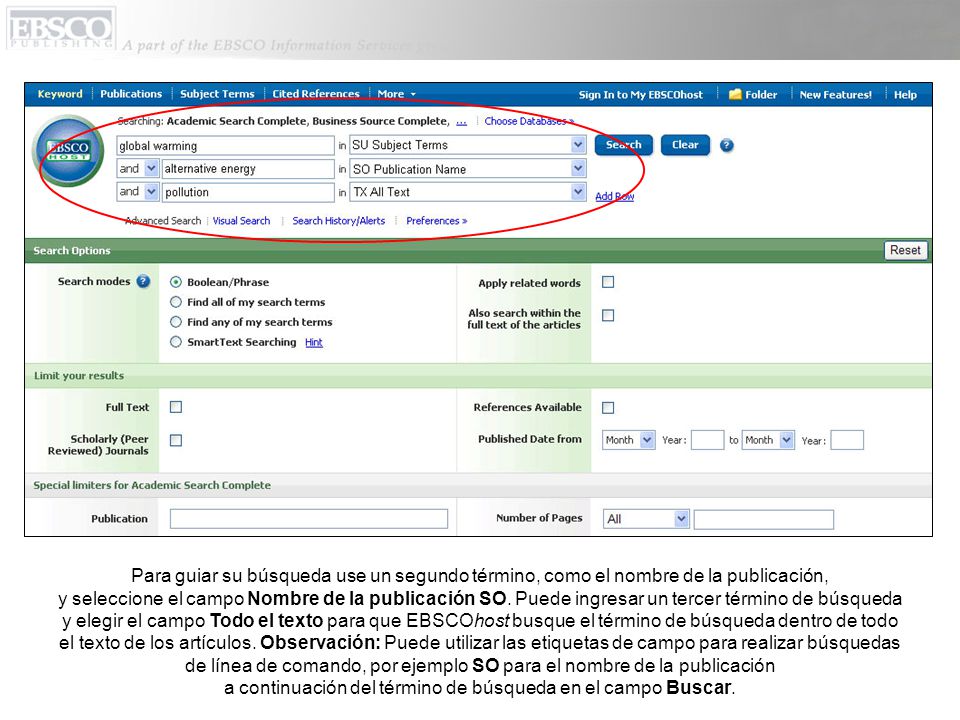Open SO Publication Name field dropdown
960x720 pixels.
point(468,168)
